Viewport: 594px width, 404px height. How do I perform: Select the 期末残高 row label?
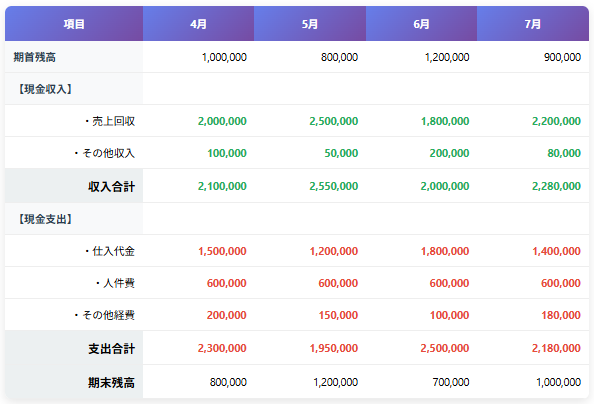tap(111, 382)
